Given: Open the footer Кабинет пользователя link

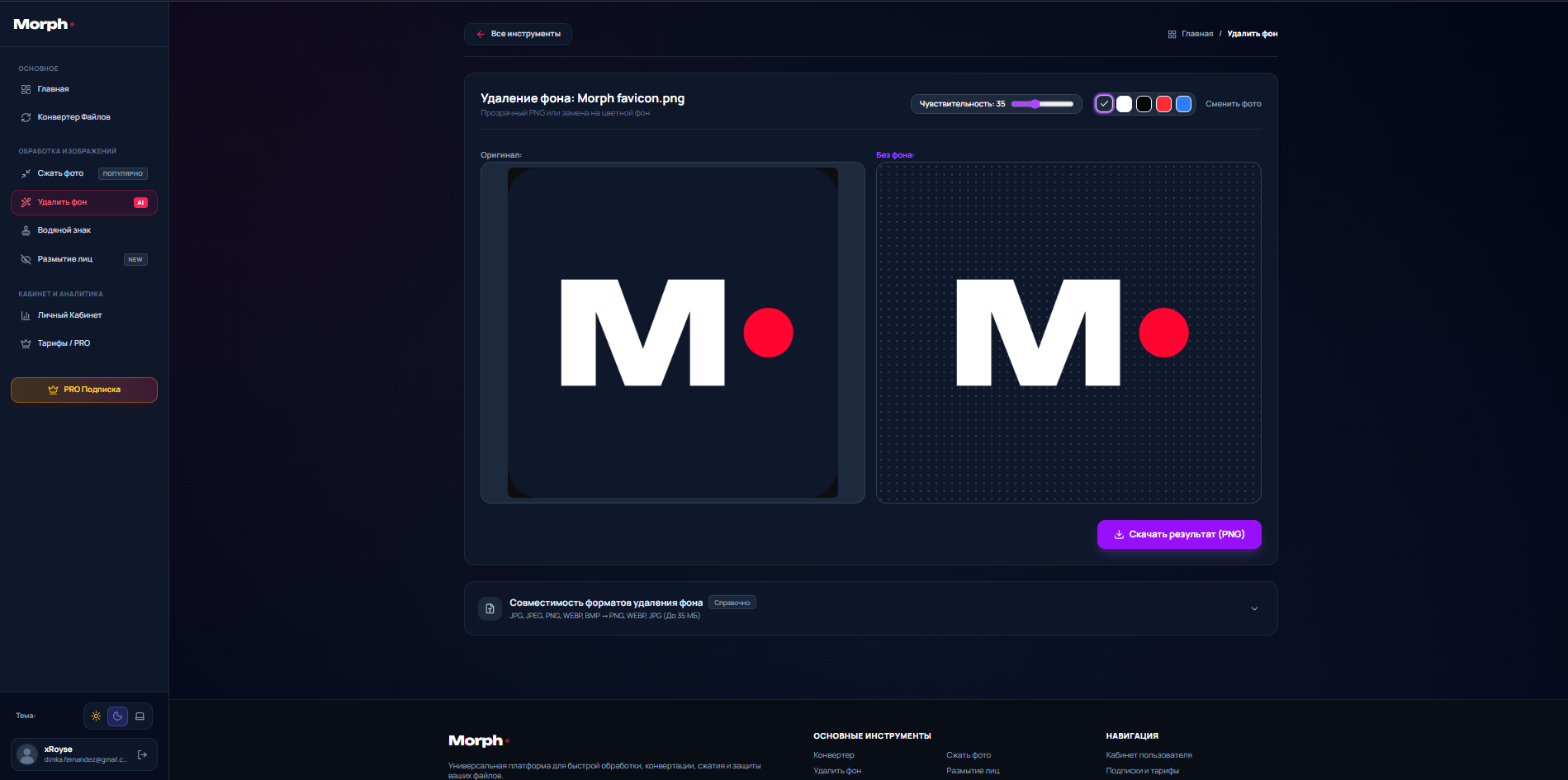Looking at the screenshot, I should click(1149, 755).
